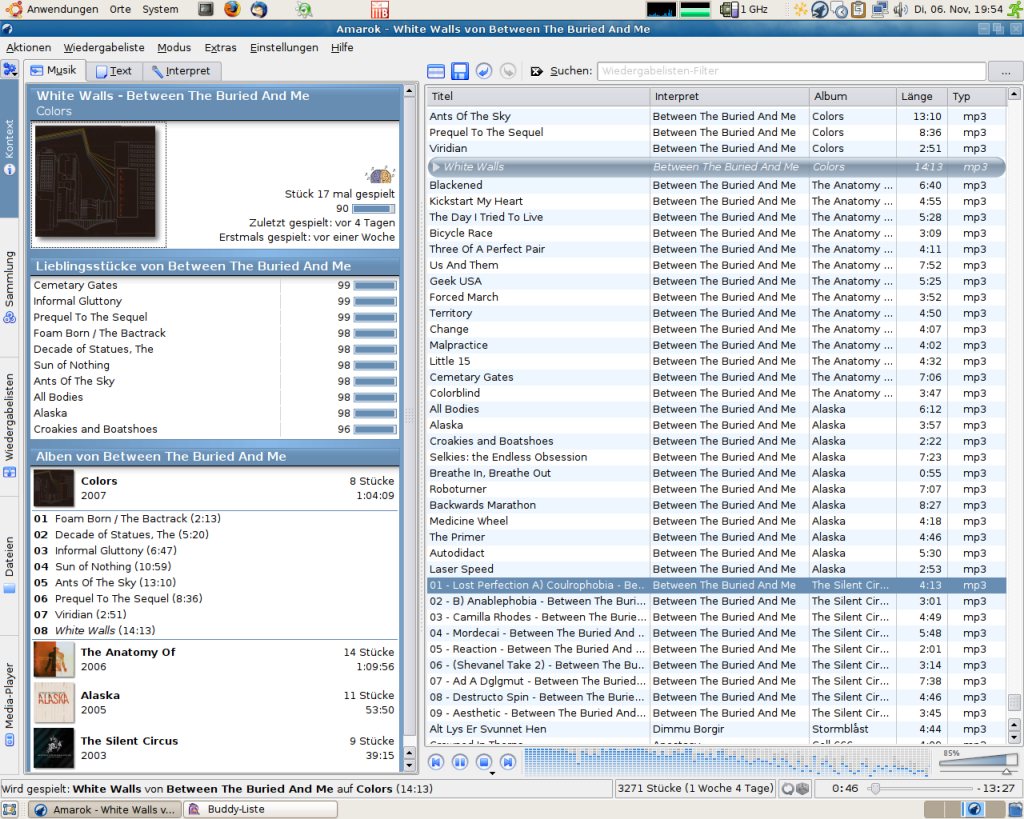1024x819 pixels.
Task: Clear the search filter with the black arrow icon
Action: point(536,71)
